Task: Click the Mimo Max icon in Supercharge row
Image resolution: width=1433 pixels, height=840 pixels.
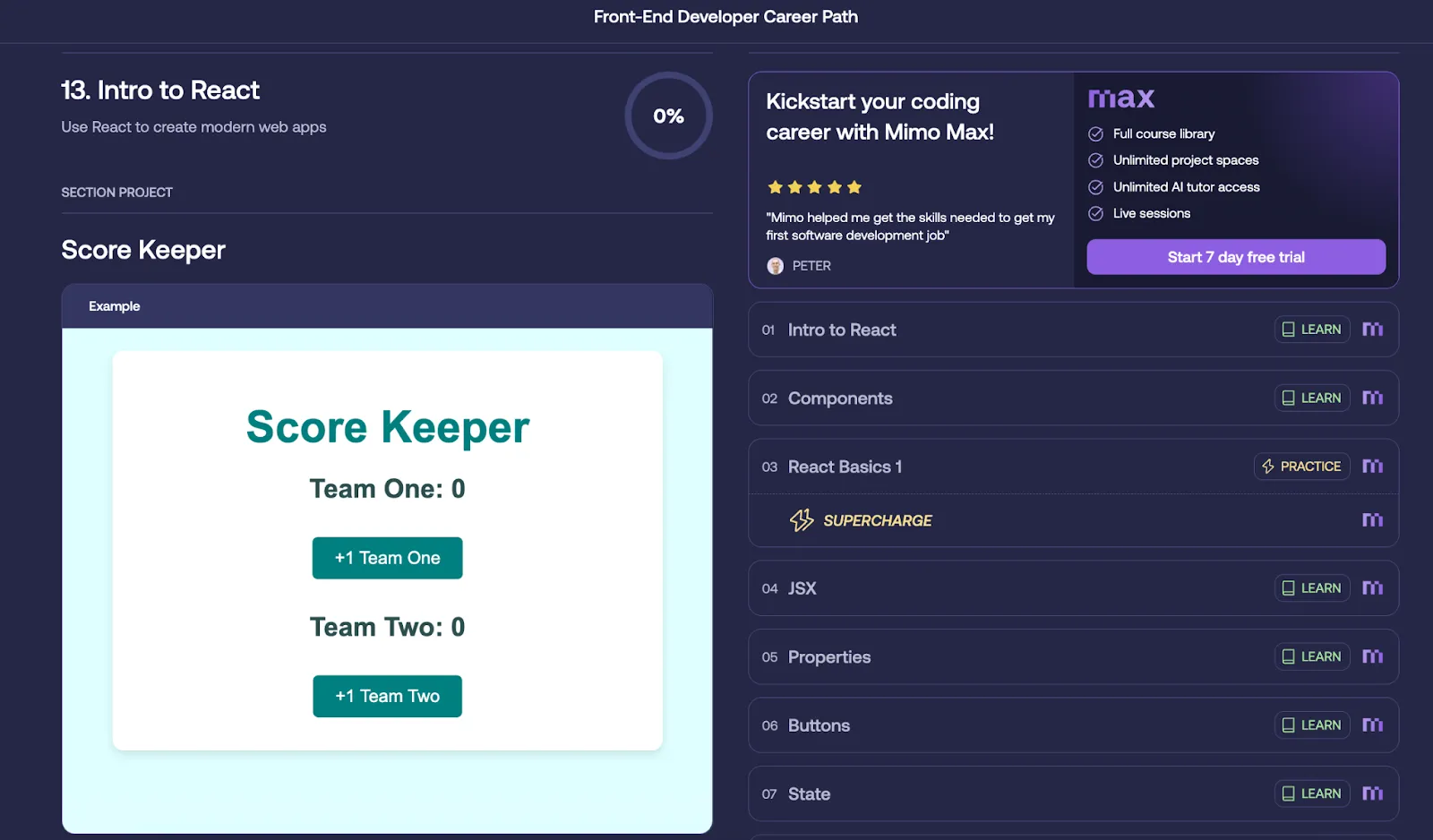Action: [1372, 519]
